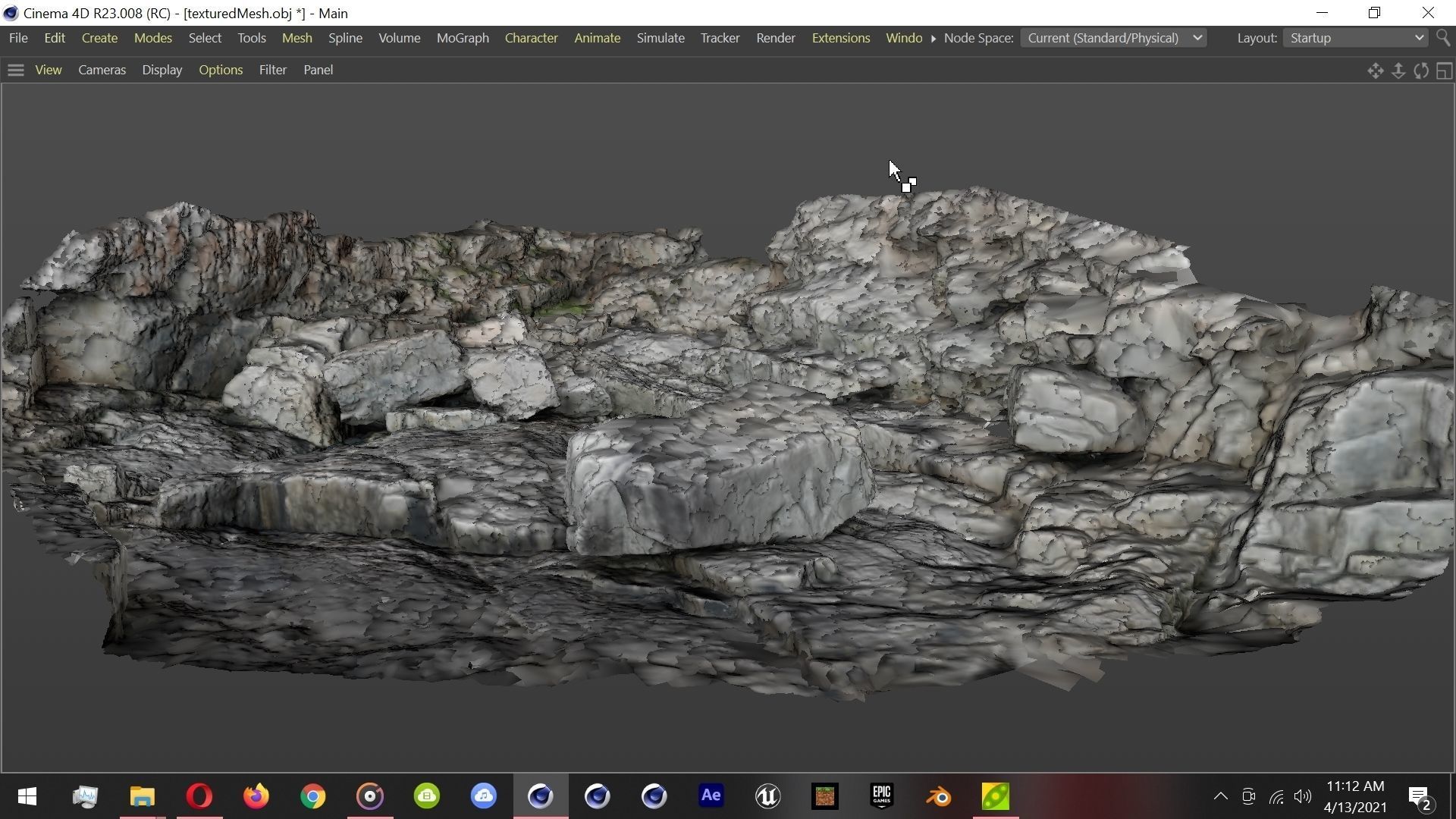Open the Select menu
Screen dimensions: 1456x819
205,38
